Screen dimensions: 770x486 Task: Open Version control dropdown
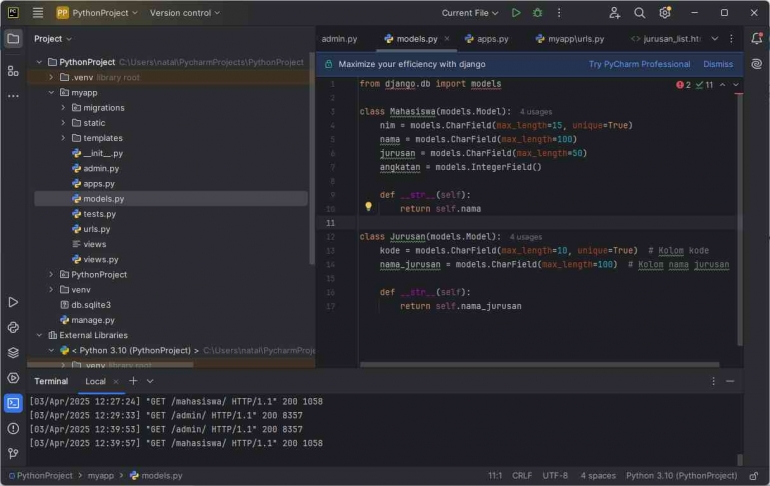tap(185, 13)
